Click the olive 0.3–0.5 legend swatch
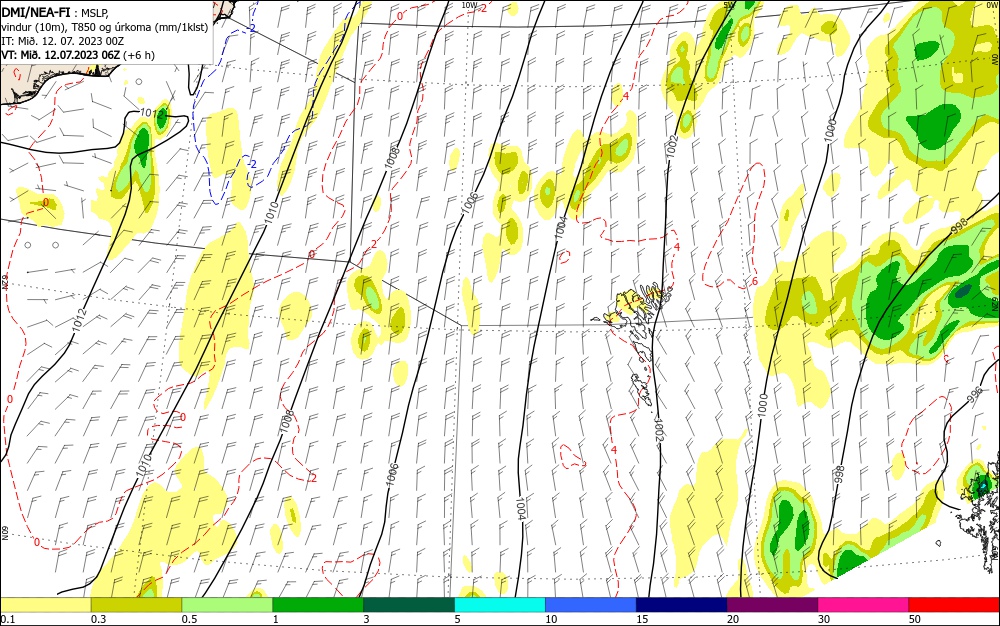 click(x=136, y=605)
